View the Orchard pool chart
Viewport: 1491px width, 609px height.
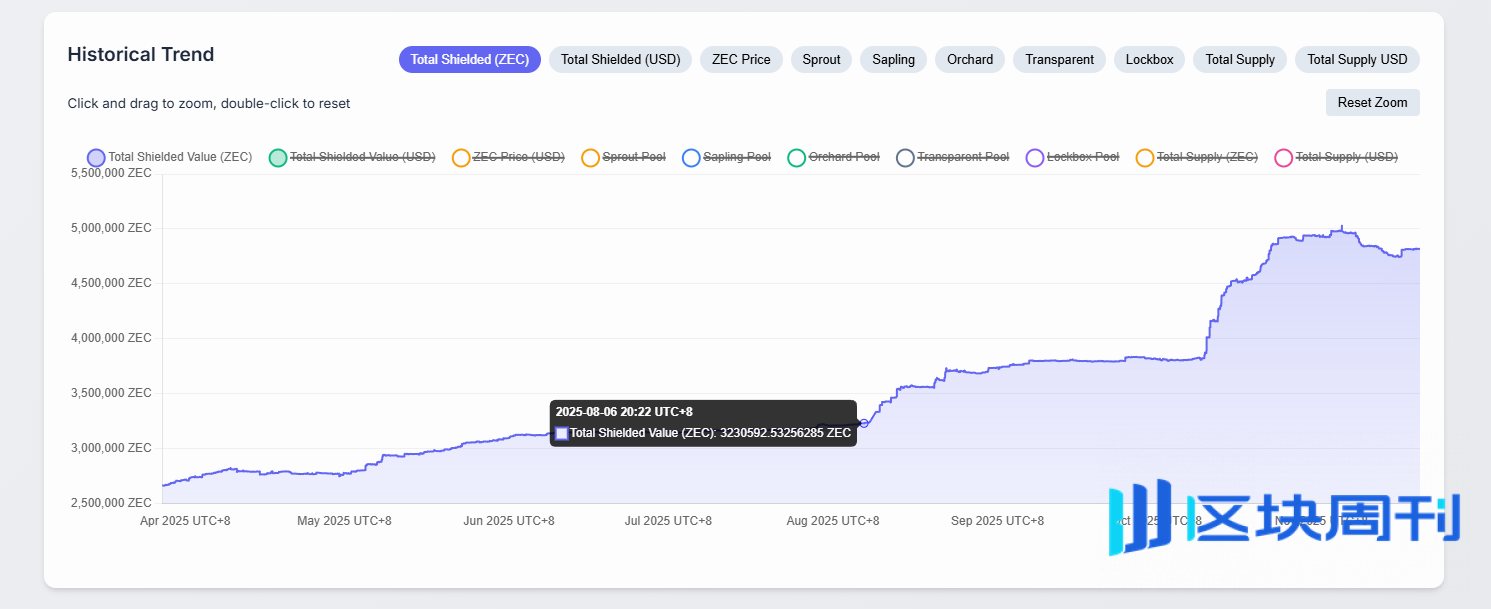(x=970, y=59)
